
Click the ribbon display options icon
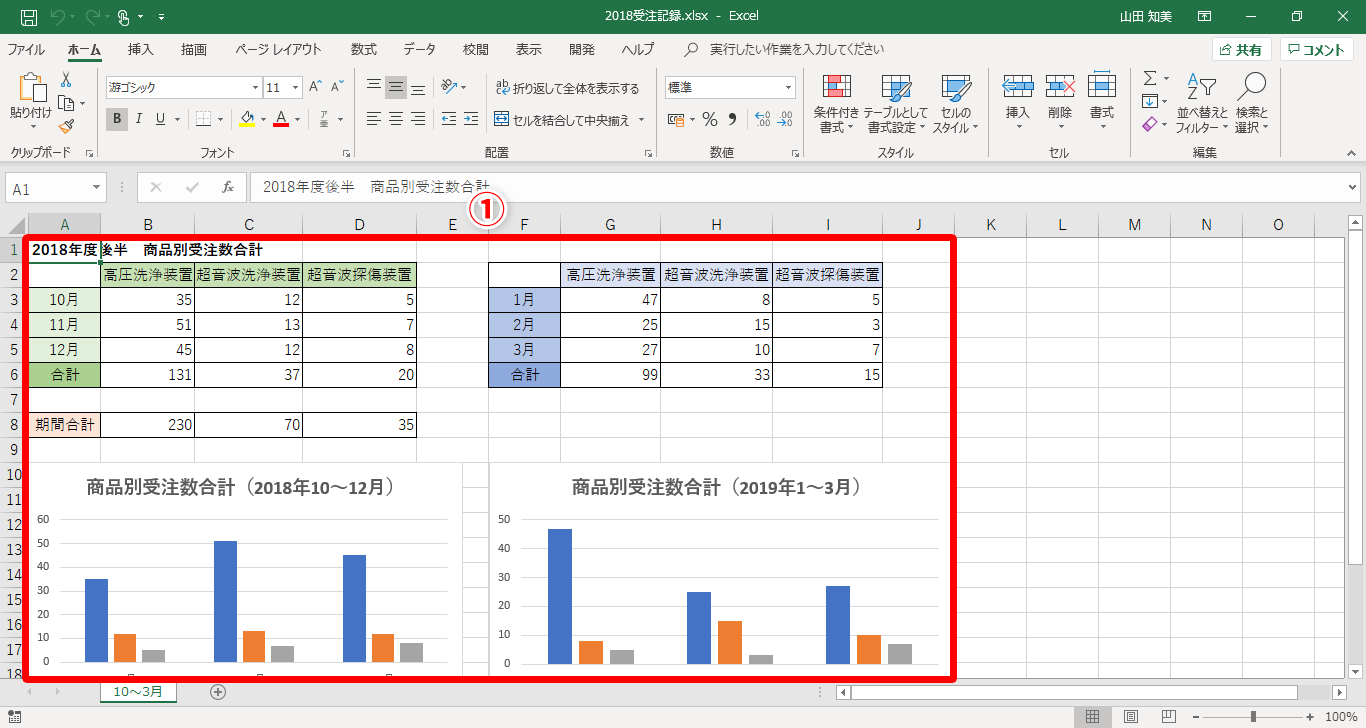click(x=1205, y=17)
